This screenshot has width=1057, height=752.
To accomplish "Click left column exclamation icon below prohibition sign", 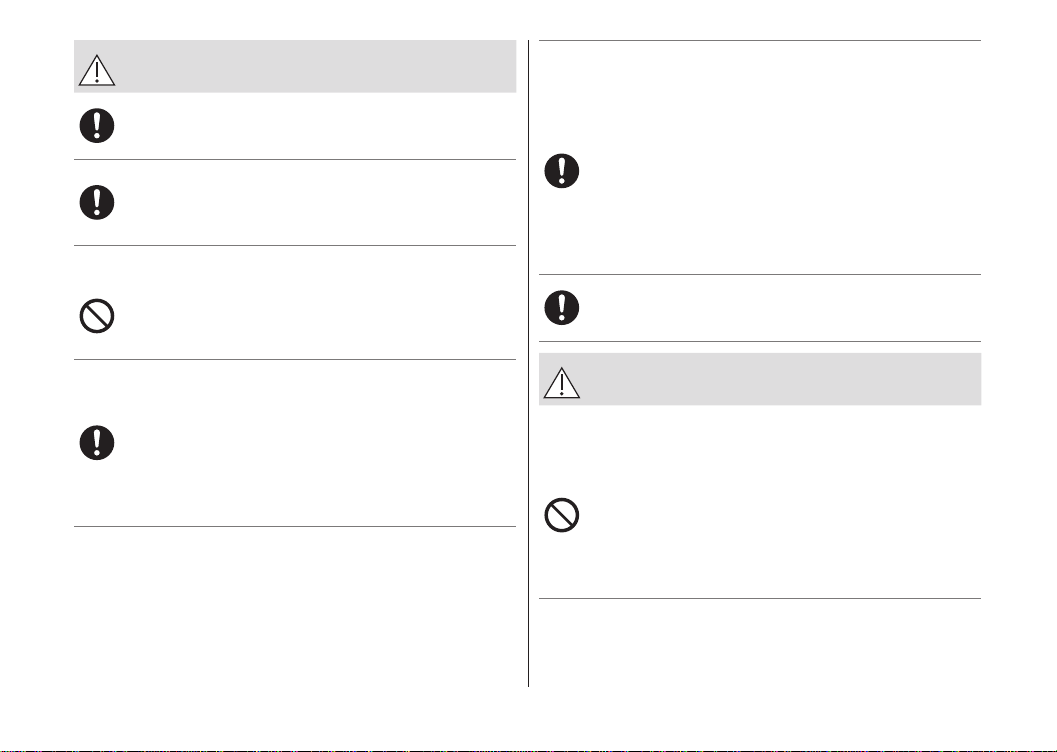I will point(97,443).
